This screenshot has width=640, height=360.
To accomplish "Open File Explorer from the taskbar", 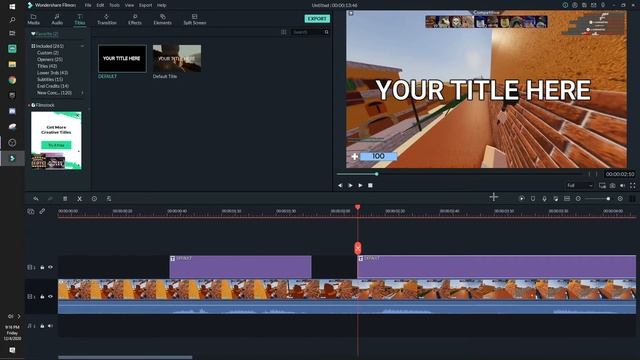I will coord(12,64).
